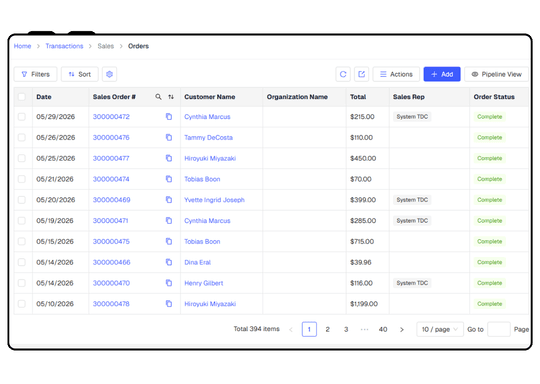Screen dimensions: 540x384
Task: Open the Actions menu
Action: pyautogui.click(x=396, y=74)
